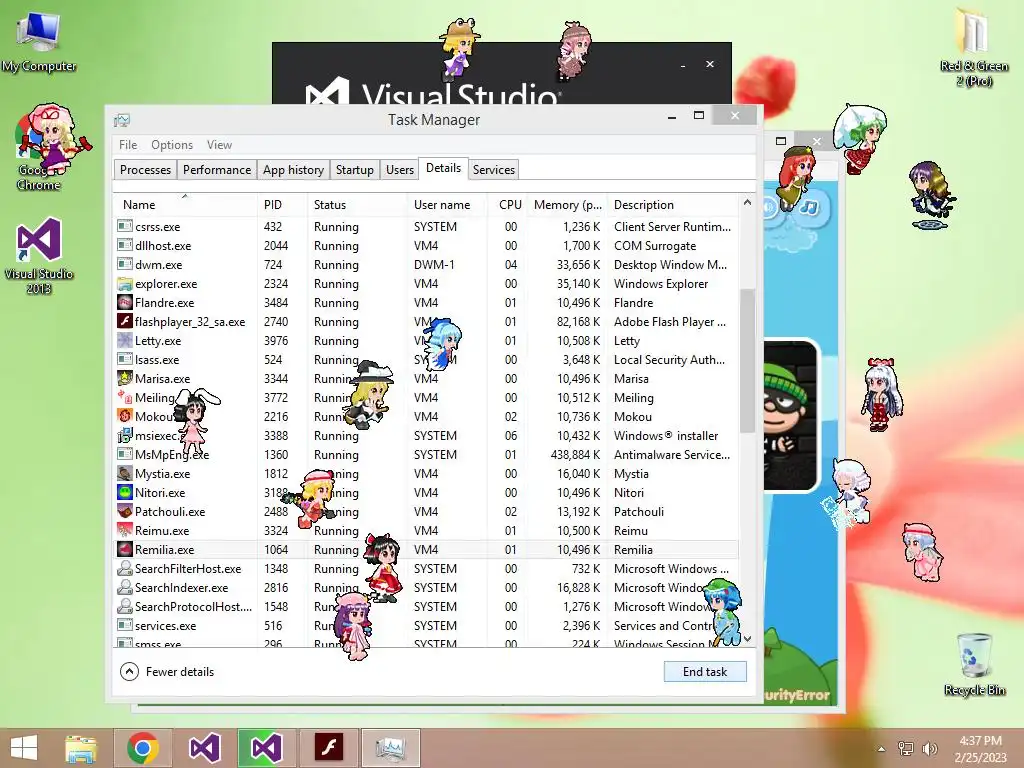Select the dllhost.exe row

tap(426, 246)
